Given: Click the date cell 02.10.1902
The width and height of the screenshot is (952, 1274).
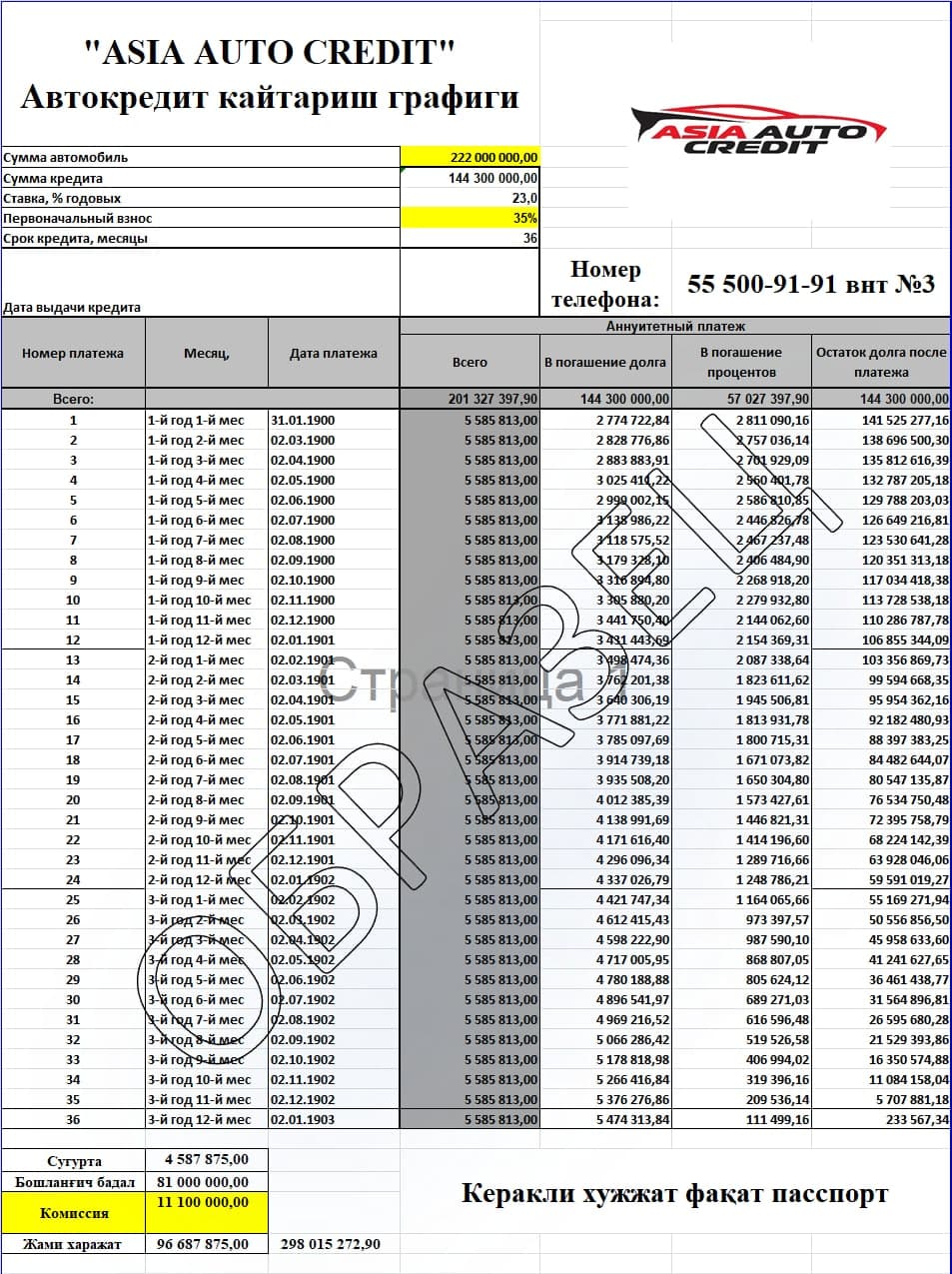Looking at the screenshot, I should pyautogui.click(x=334, y=1059).
